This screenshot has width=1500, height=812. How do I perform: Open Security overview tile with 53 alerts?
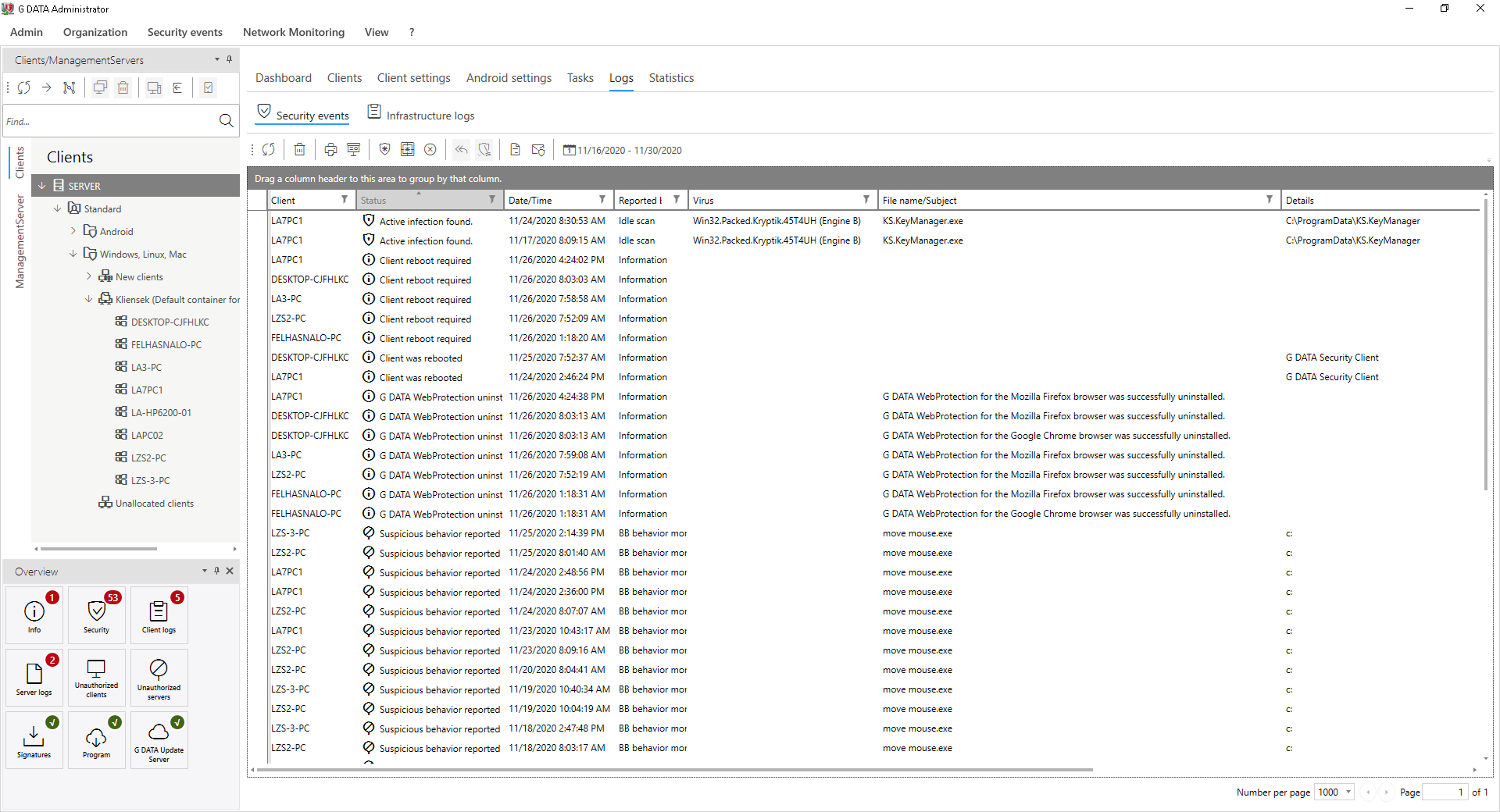(97, 615)
